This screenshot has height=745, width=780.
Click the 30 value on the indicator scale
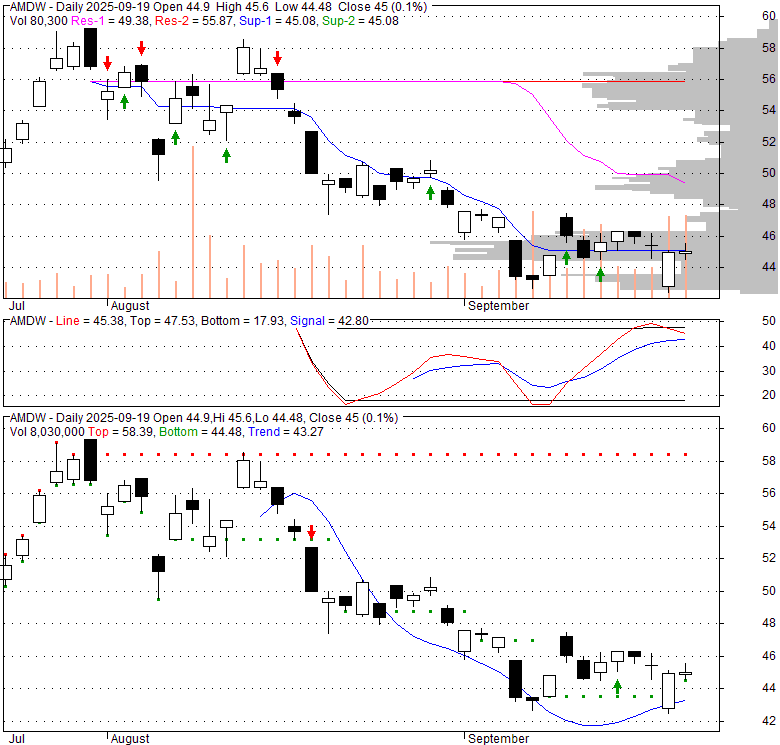769,371
